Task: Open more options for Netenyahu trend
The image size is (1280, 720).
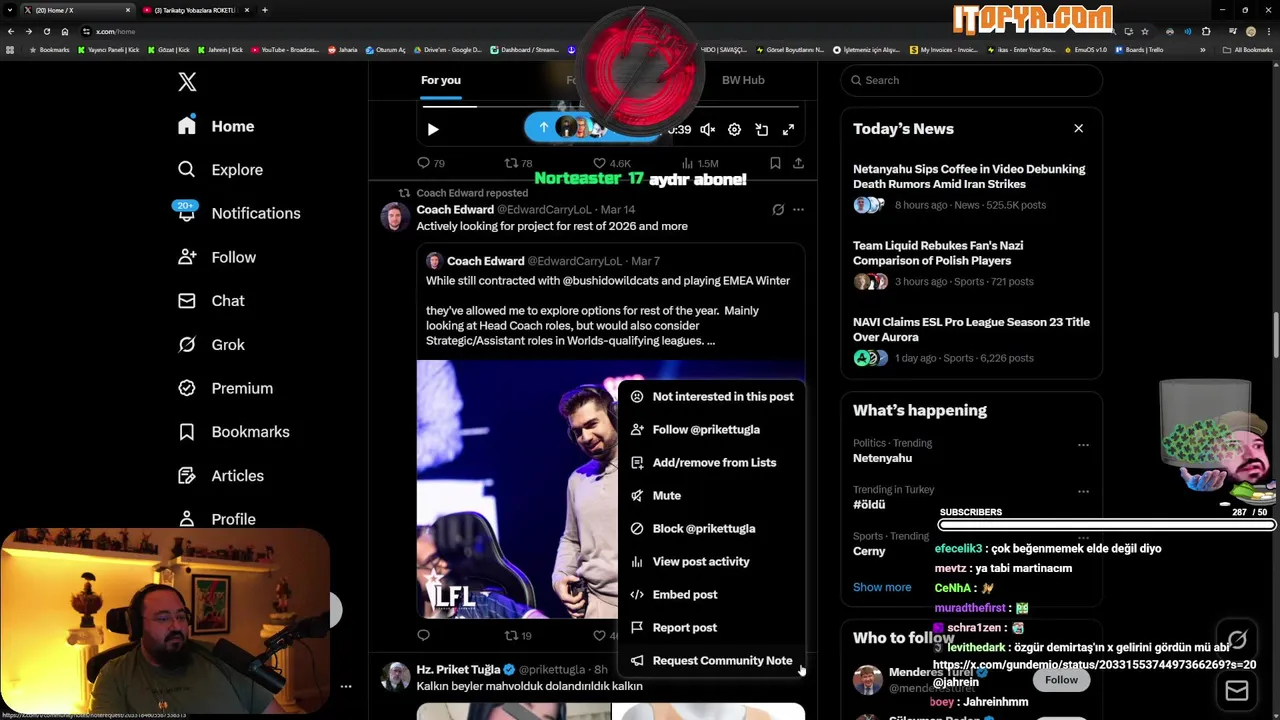Action: click(1083, 444)
